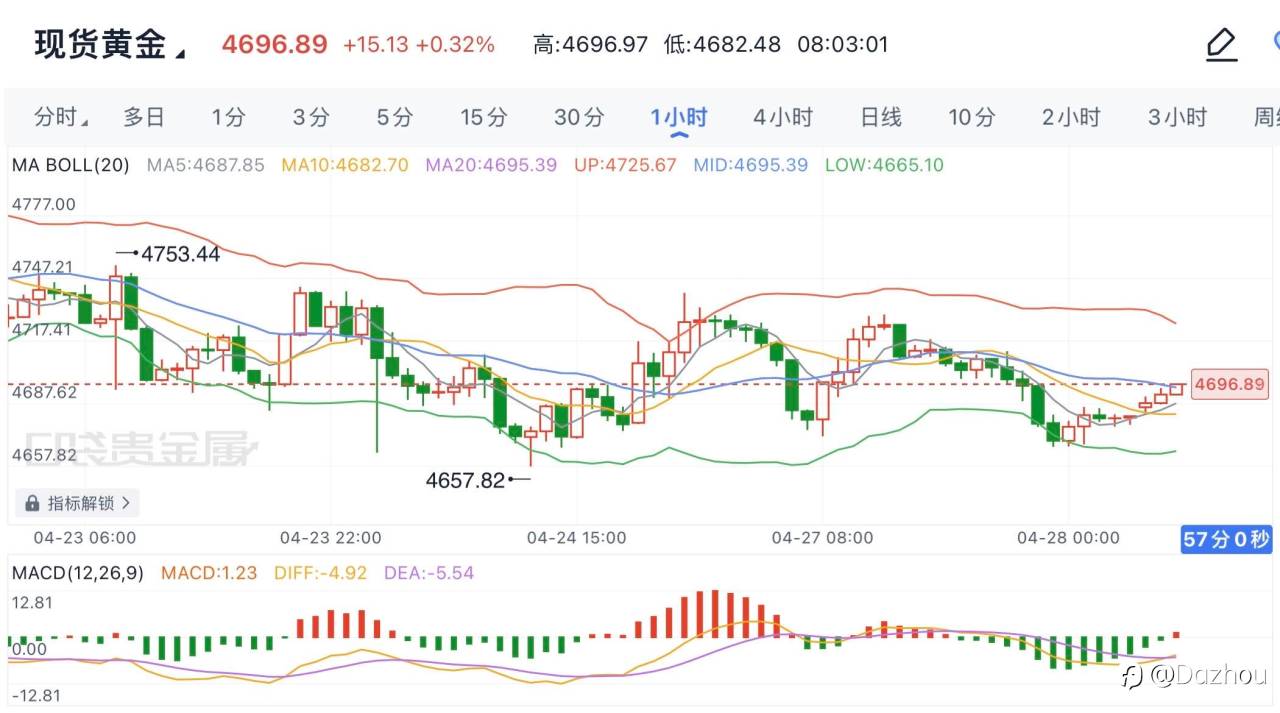Viewport: 1280px width, 713px height.
Task: Tap the pencil edit icon
Action: click(1222, 45)
